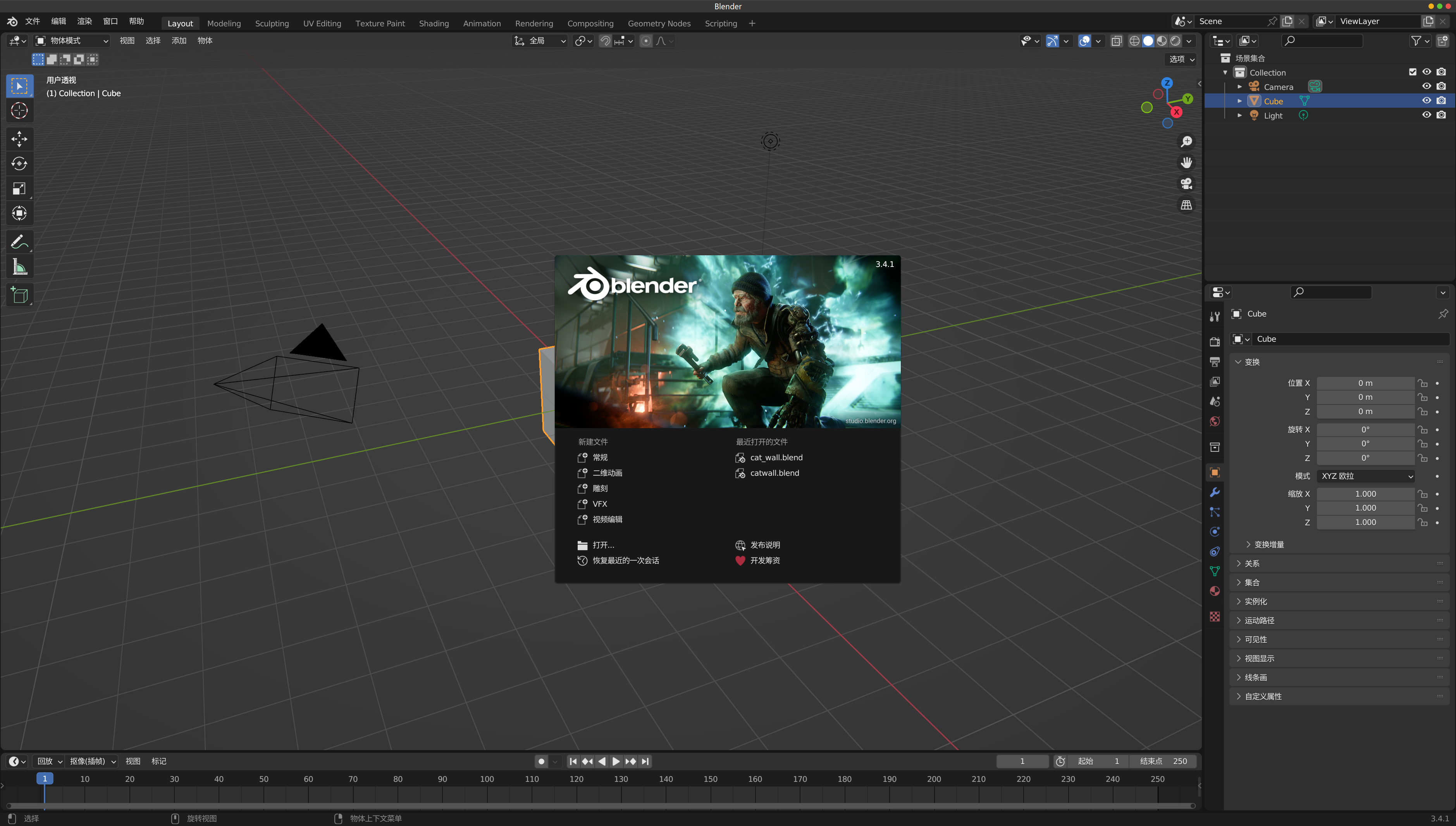Switch to orthographic/perspective grid icon

(x=1186, y=205)
